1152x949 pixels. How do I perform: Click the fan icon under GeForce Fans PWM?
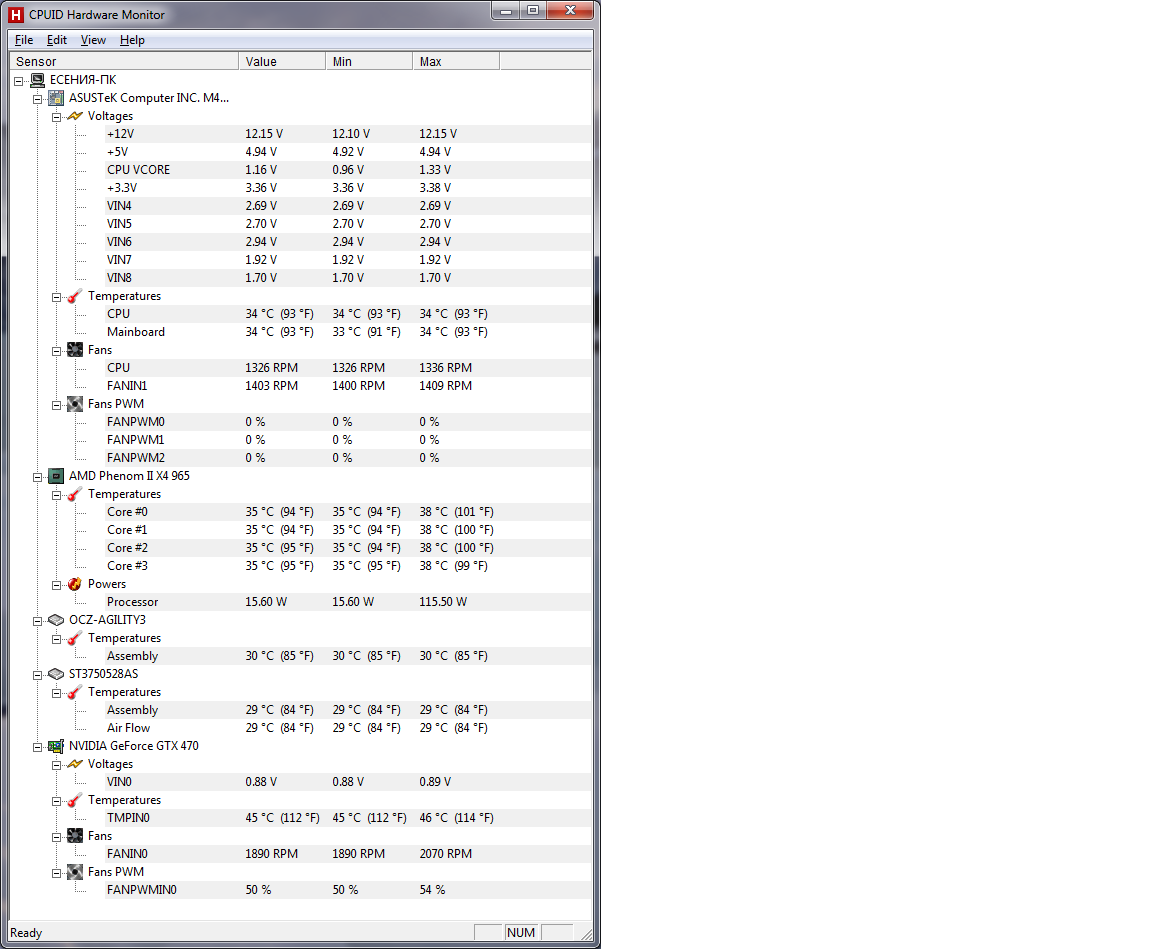(x=75, y=872)
